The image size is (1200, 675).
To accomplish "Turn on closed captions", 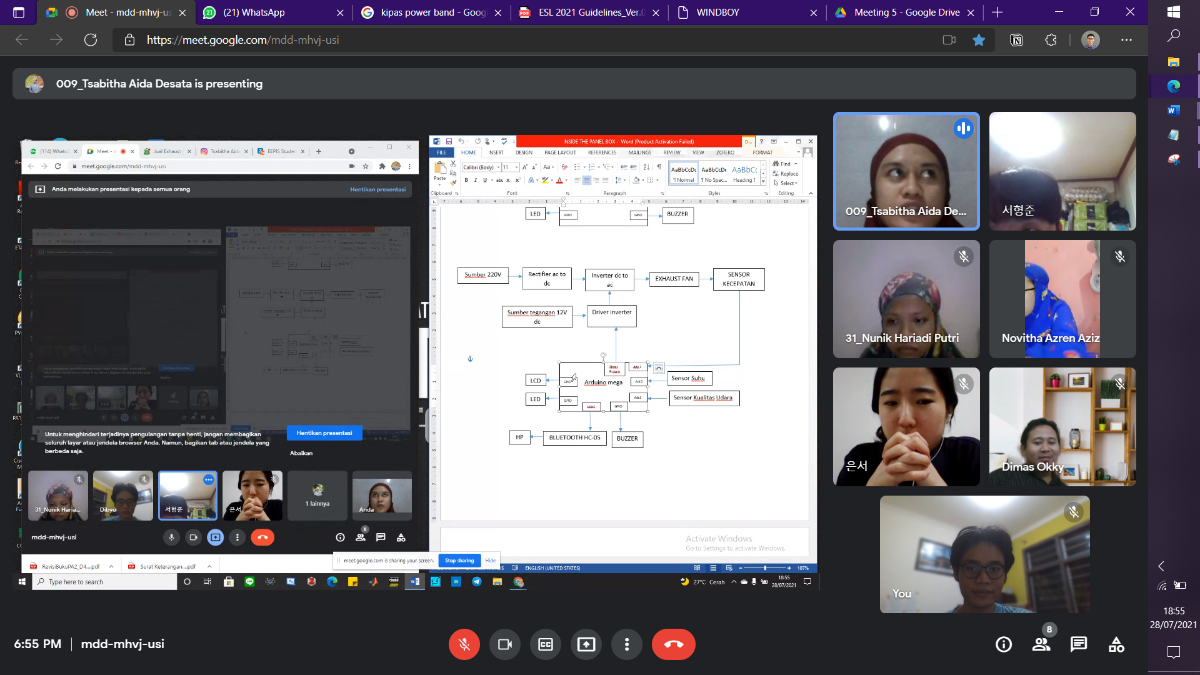I will 545,645.
